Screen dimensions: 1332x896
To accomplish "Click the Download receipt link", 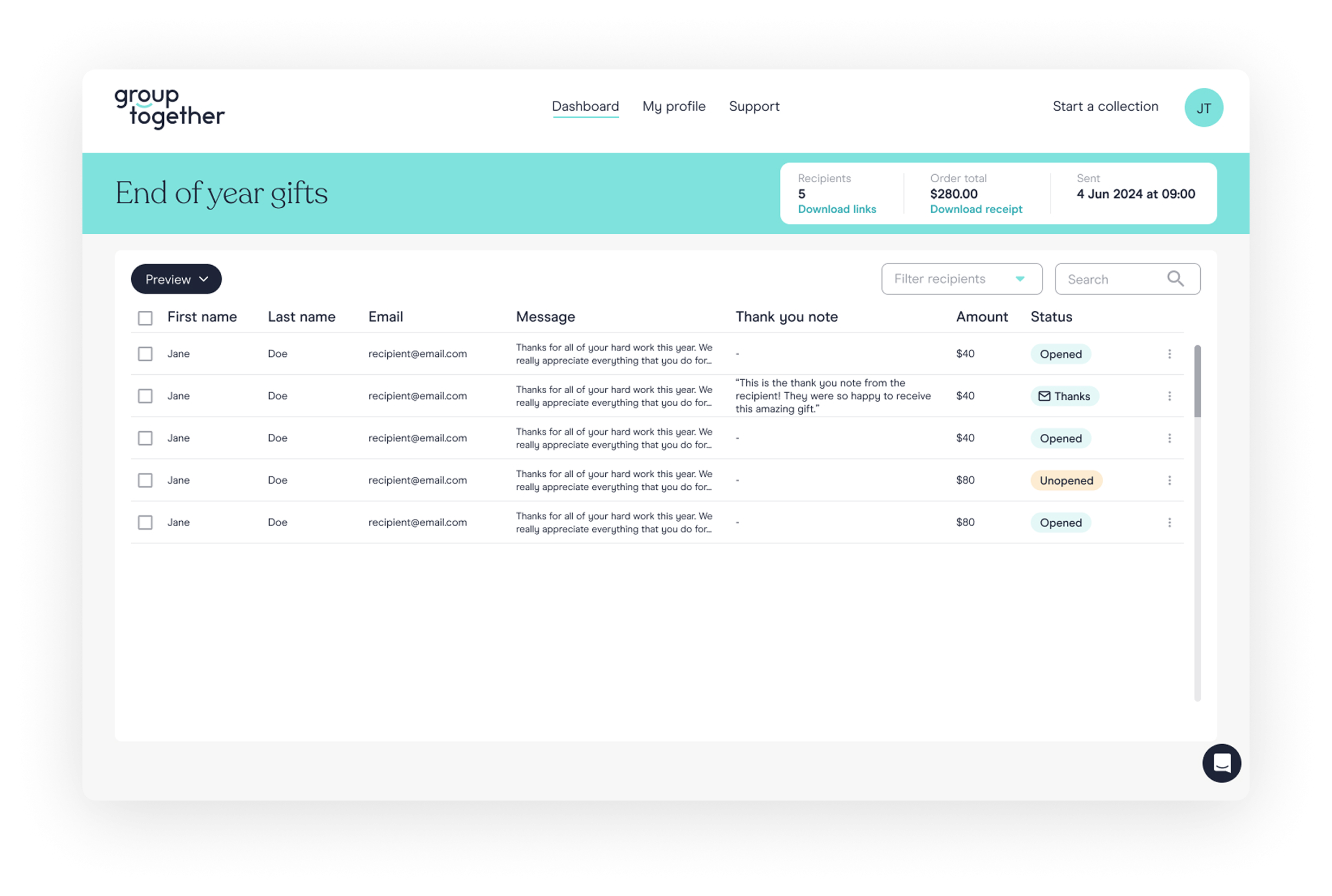I will point(976,209).
